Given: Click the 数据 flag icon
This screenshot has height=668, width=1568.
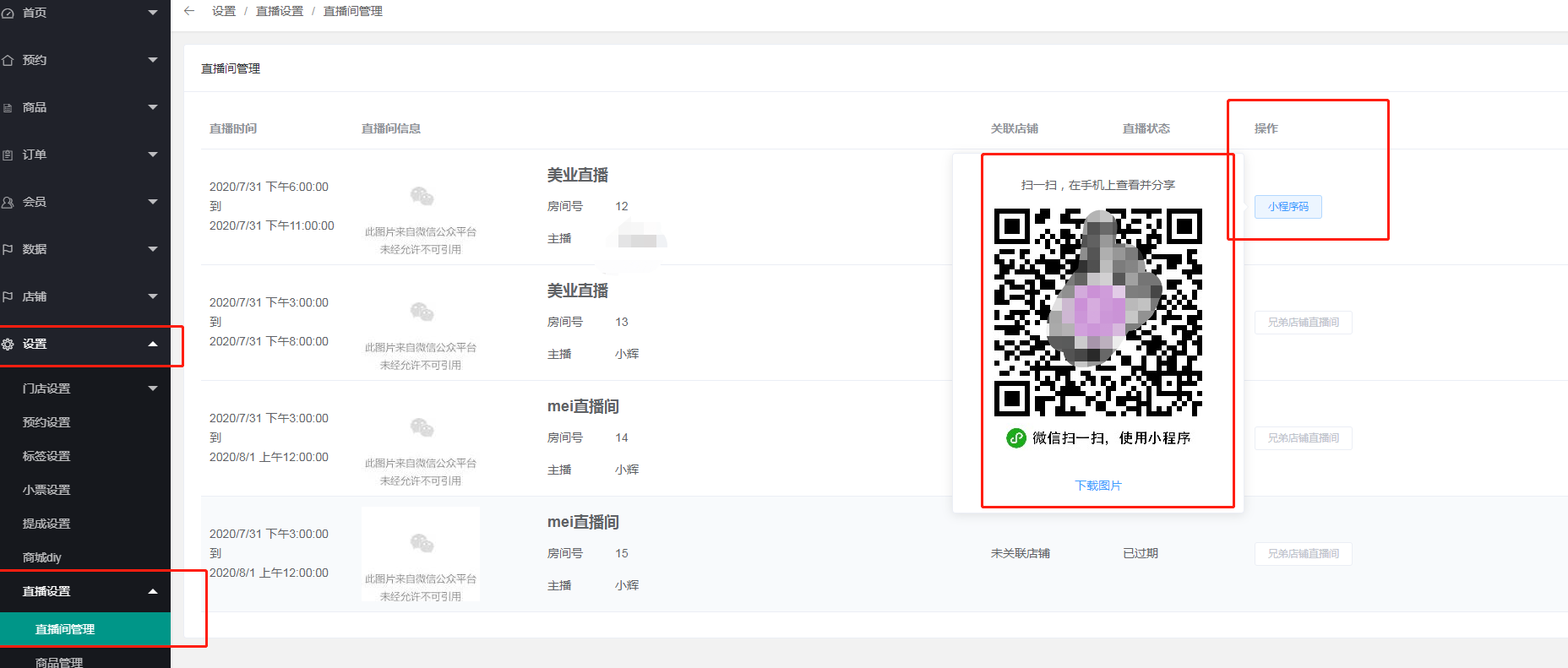Looking at the screenshot, I should (8, 249).
